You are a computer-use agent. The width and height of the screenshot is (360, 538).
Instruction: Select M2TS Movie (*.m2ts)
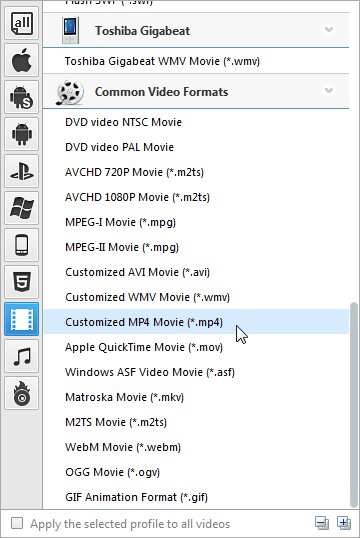pos(196,422)
